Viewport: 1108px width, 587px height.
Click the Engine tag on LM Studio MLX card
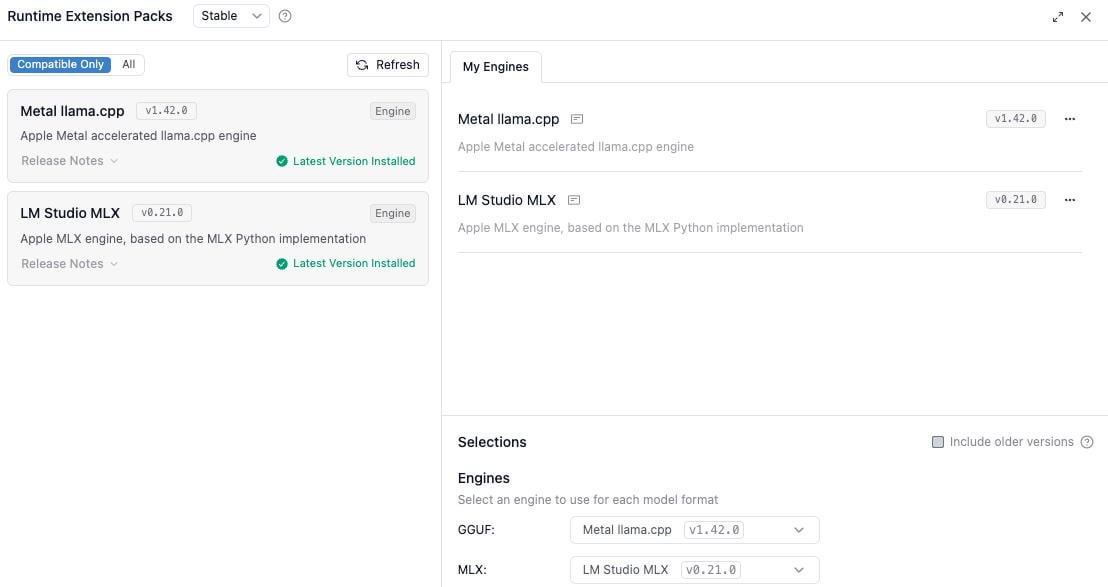(393, 213)
